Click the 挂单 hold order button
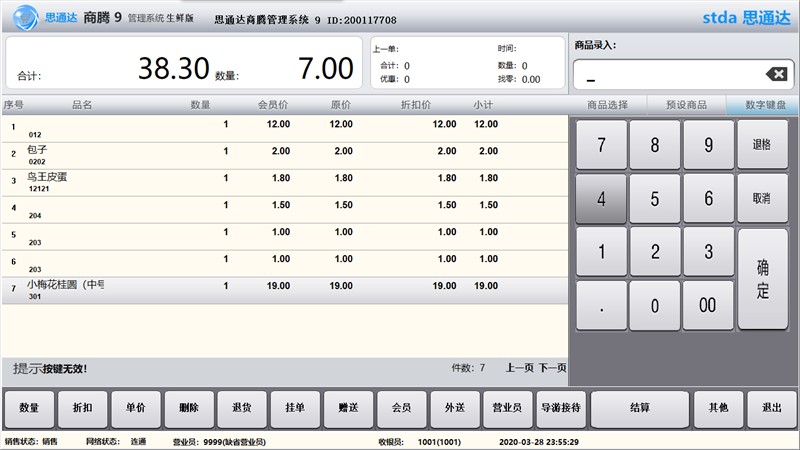Image resolution: width=800 pixels, height=450 pixels. click(x=295, y=408)
